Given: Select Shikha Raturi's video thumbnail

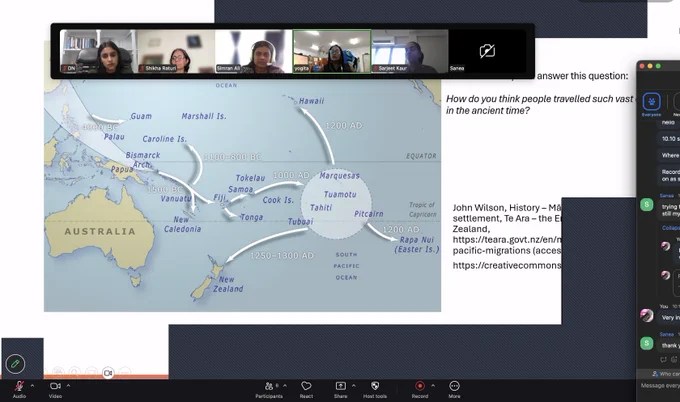Looking at the screenshot, I should point(176,51).
